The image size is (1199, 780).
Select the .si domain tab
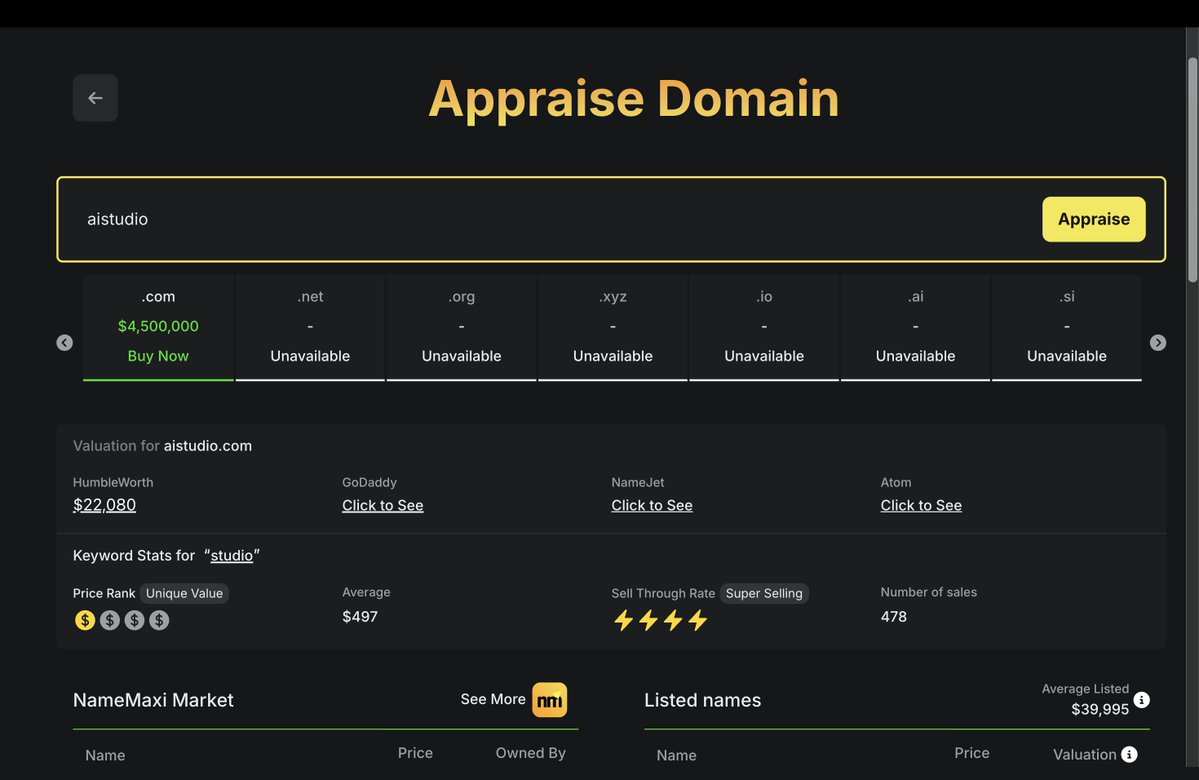coord(1067,327)
